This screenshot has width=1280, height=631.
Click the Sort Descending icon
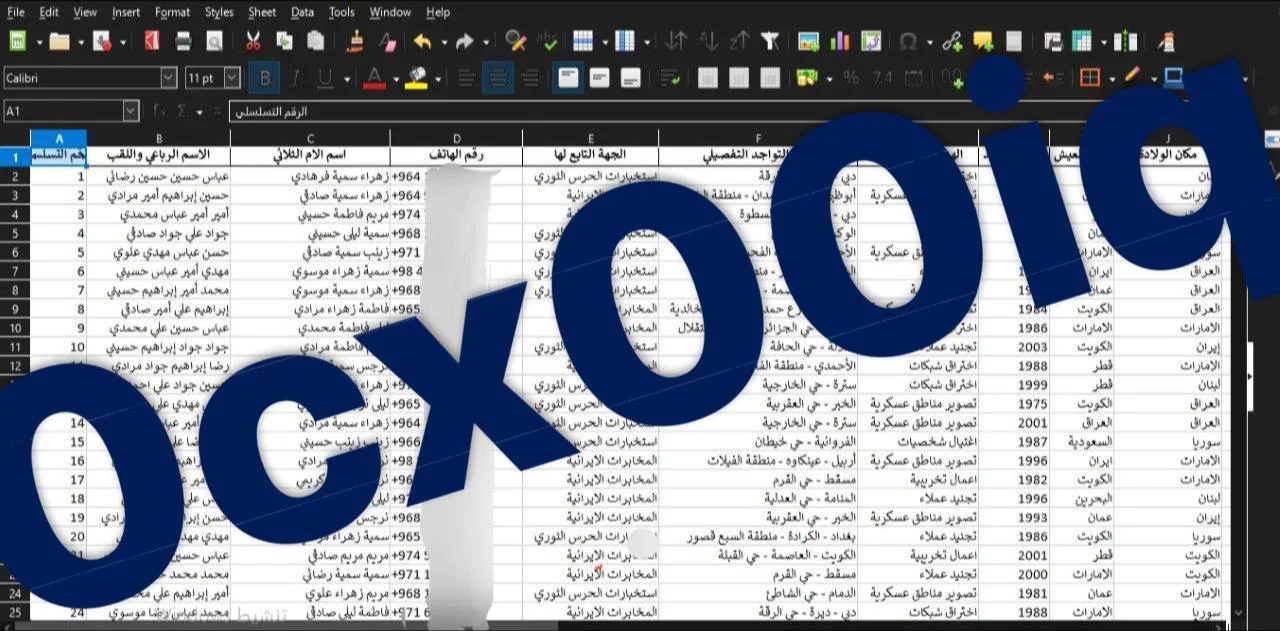click(740, 42)
